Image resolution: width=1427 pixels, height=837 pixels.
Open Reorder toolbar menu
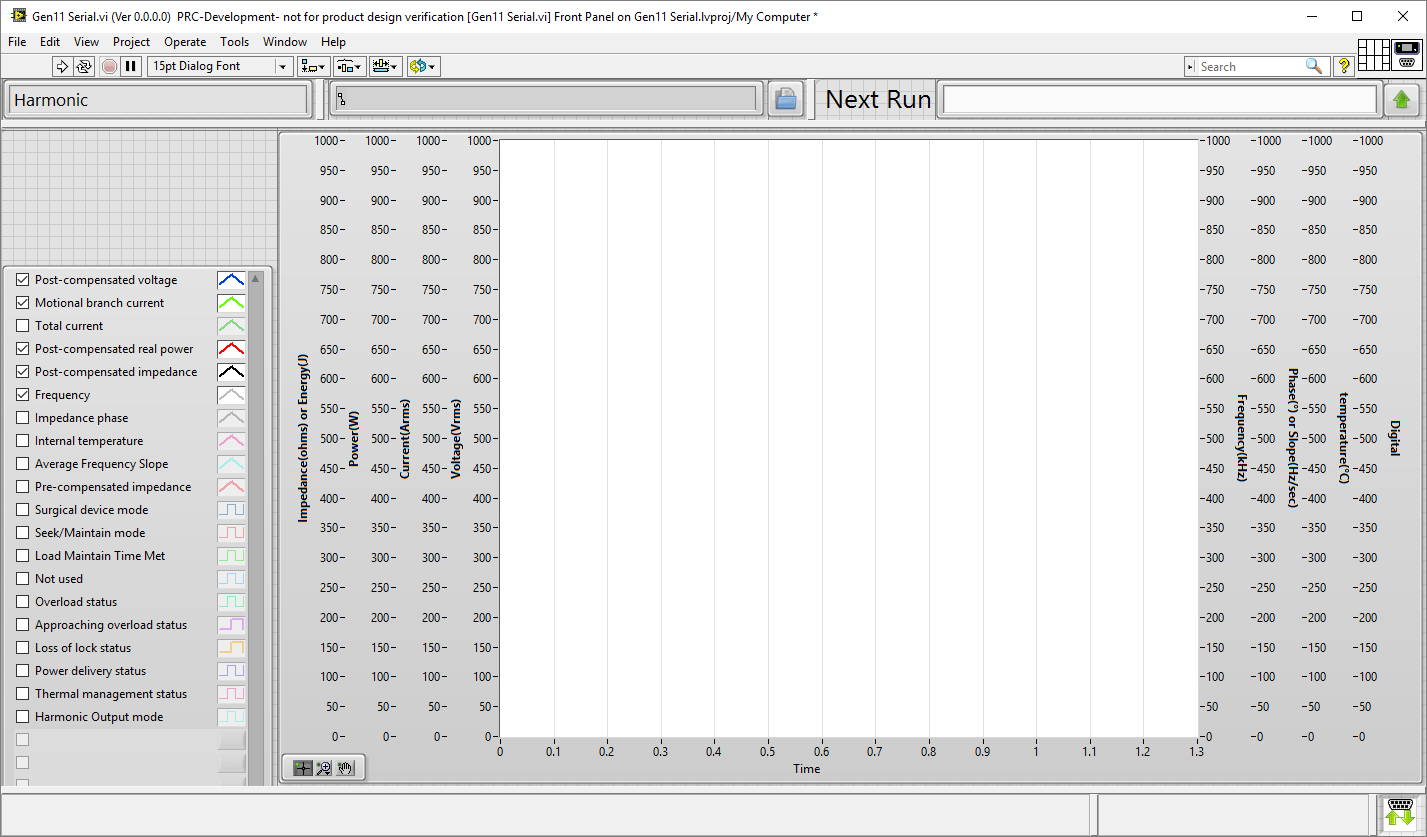pyautogui.click(x=423, y=66)
